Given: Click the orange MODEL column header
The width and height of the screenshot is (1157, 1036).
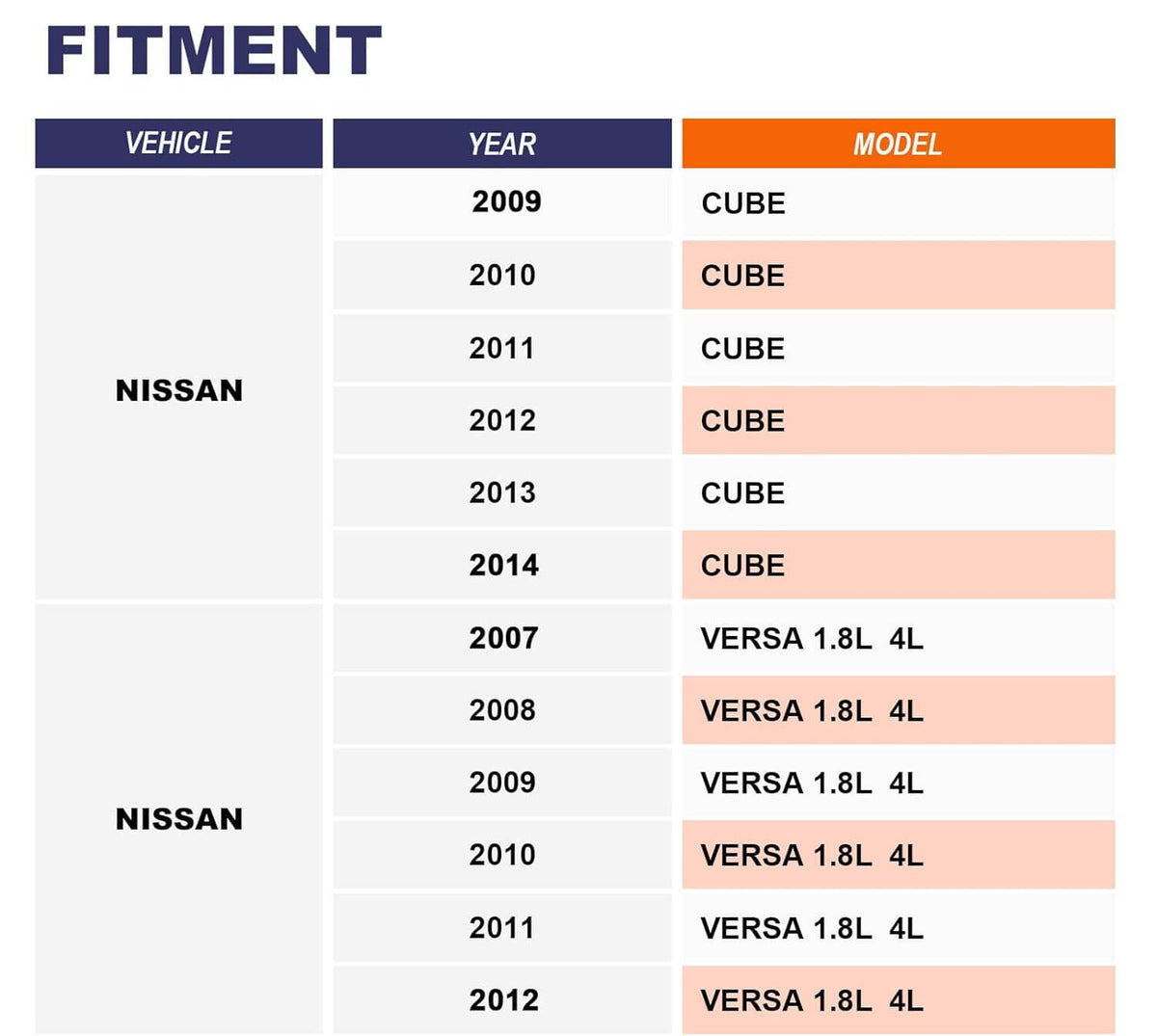Looking at the screenshot, I should [x=898, y=143].
